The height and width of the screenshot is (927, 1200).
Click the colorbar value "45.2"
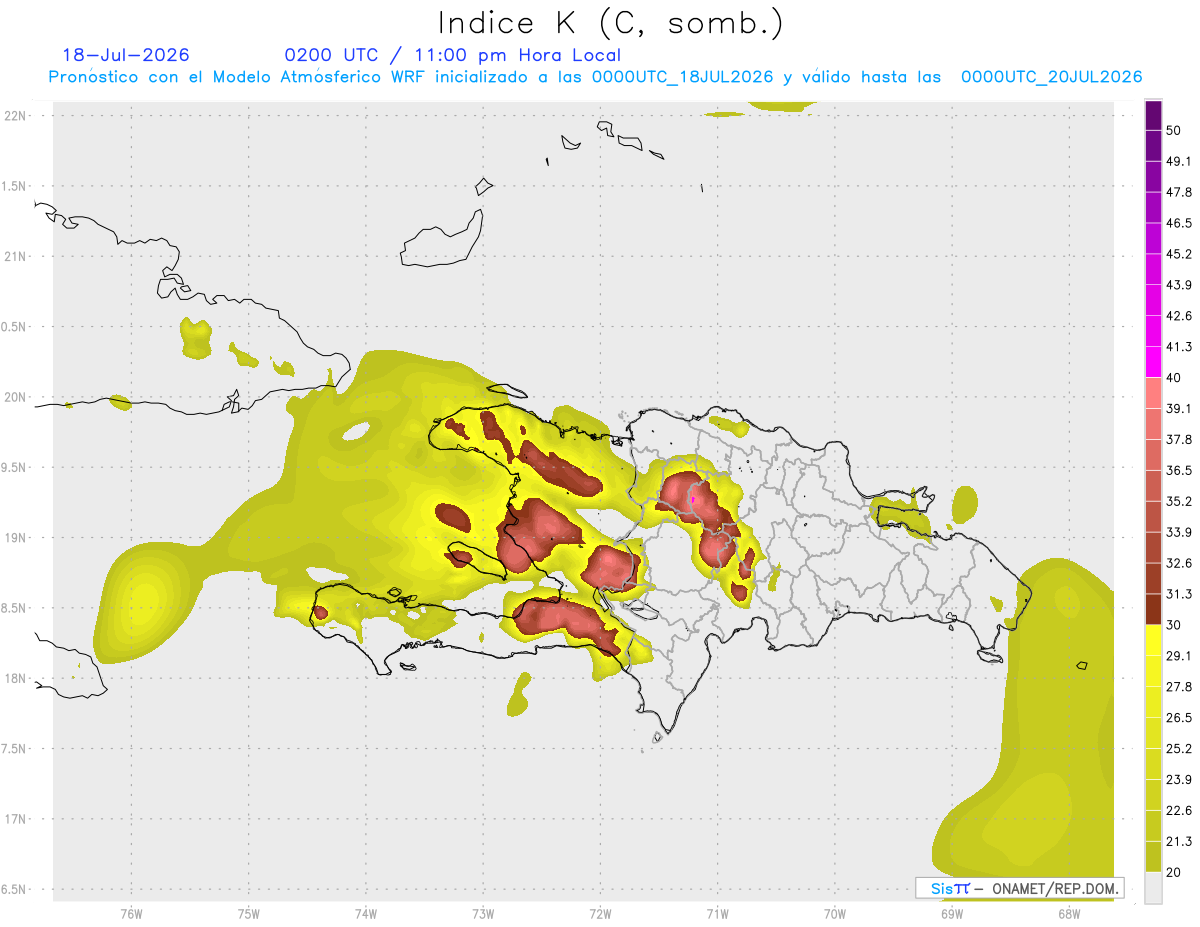[1178, 254]
